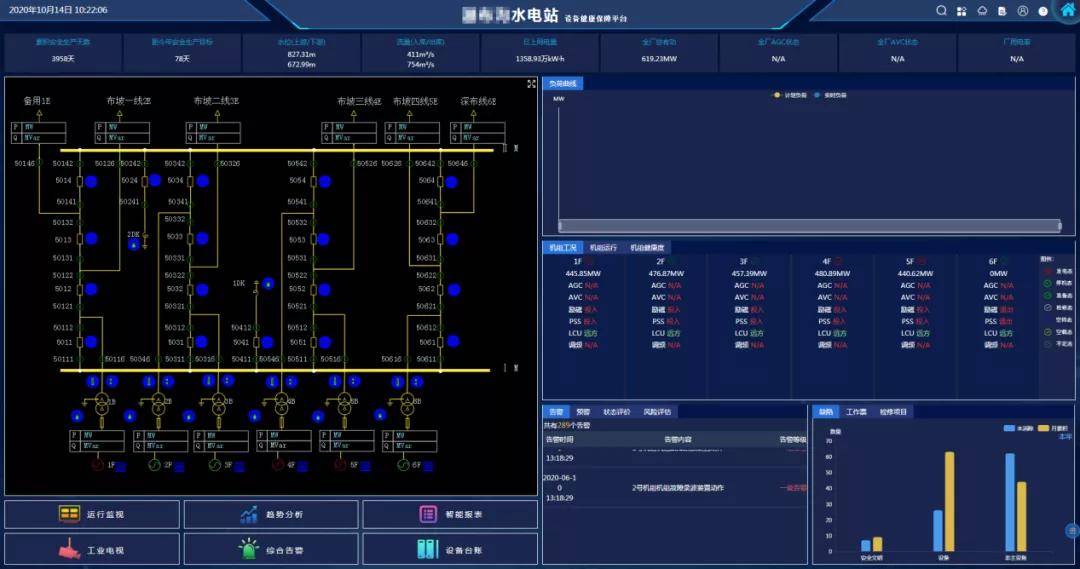Click the document icon in top toolbar

point(1002,11)
